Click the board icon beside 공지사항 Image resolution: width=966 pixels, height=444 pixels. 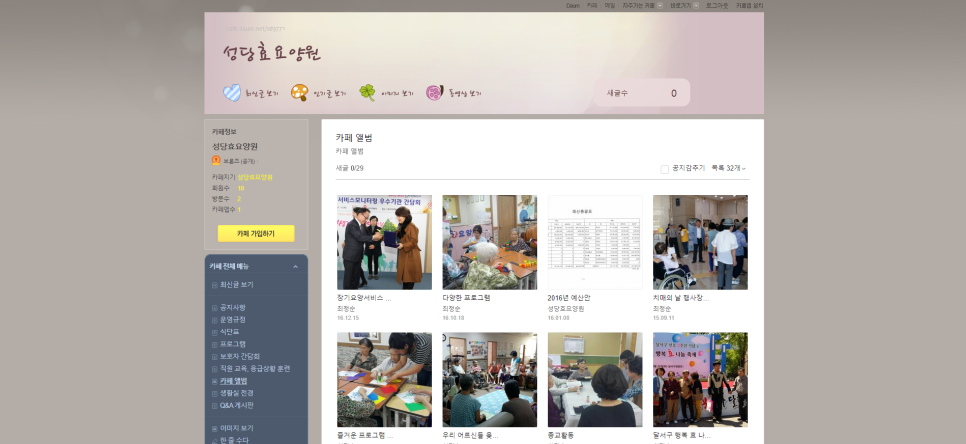point(214,308)
